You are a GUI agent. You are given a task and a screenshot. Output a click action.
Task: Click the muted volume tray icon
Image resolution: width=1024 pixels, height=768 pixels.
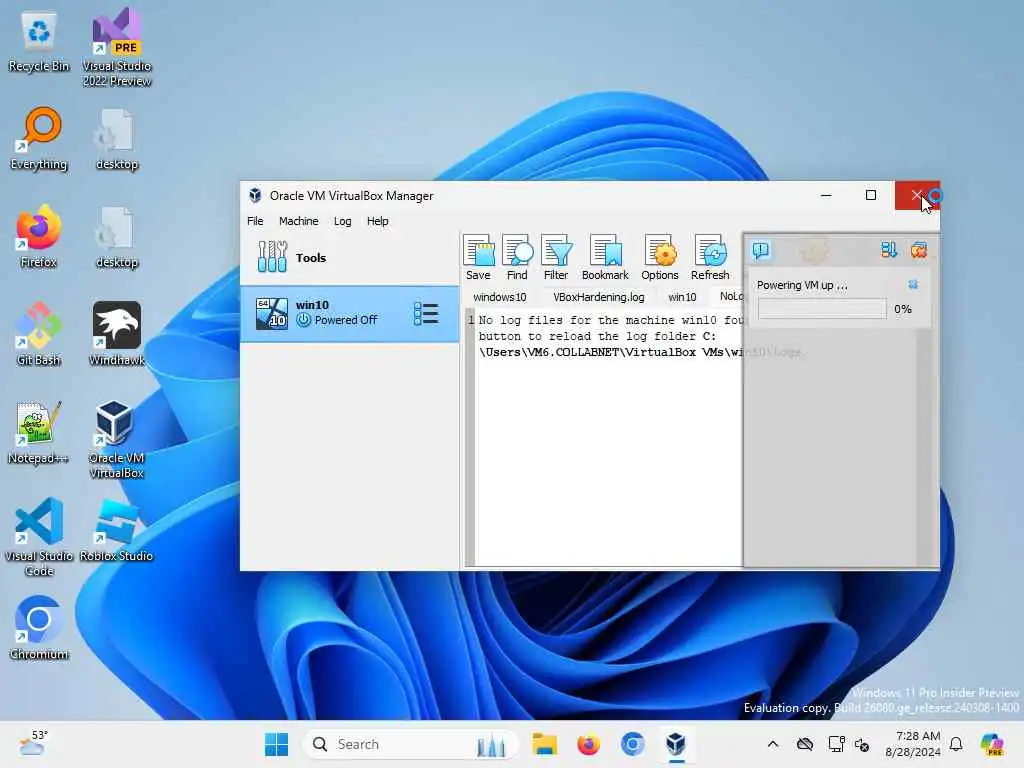[x=862, y=744]
